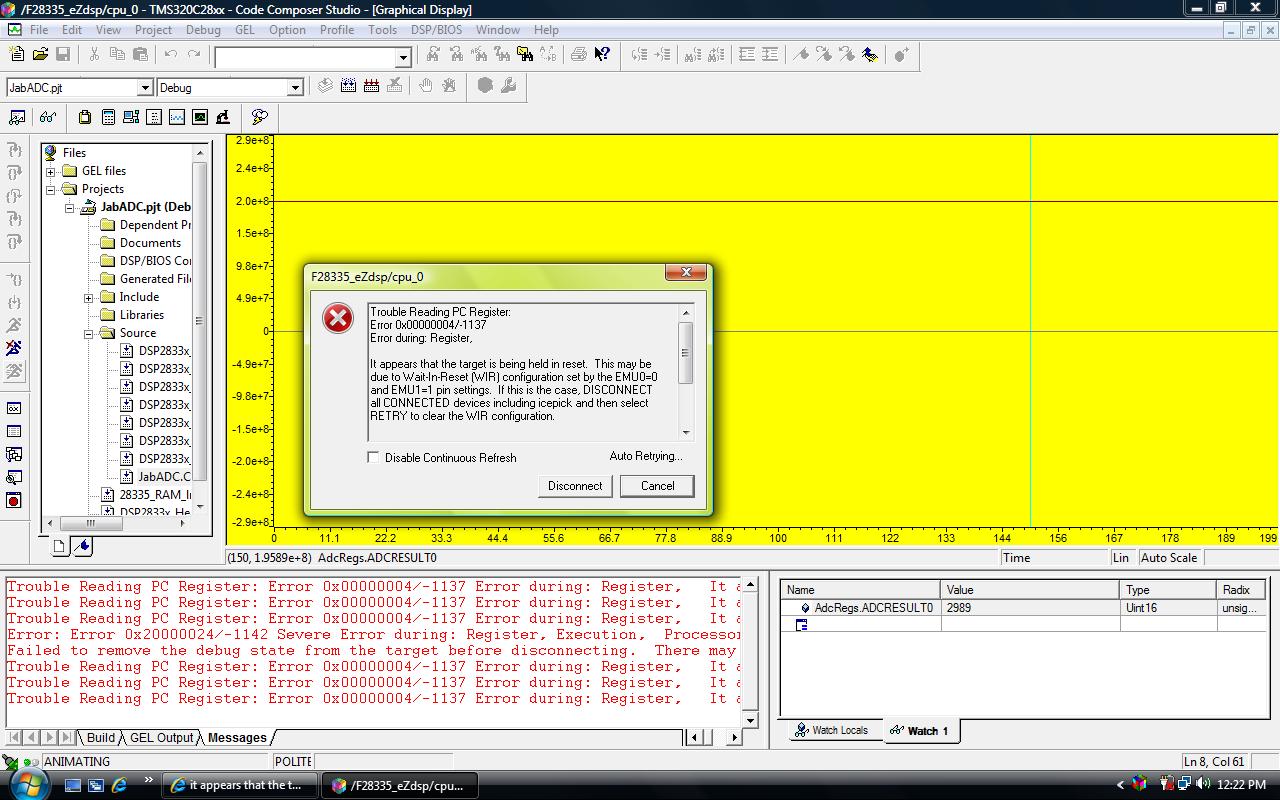Start an Incremental Build from the toolbar
Viewport: 1280px width, 800px height.
347,87
